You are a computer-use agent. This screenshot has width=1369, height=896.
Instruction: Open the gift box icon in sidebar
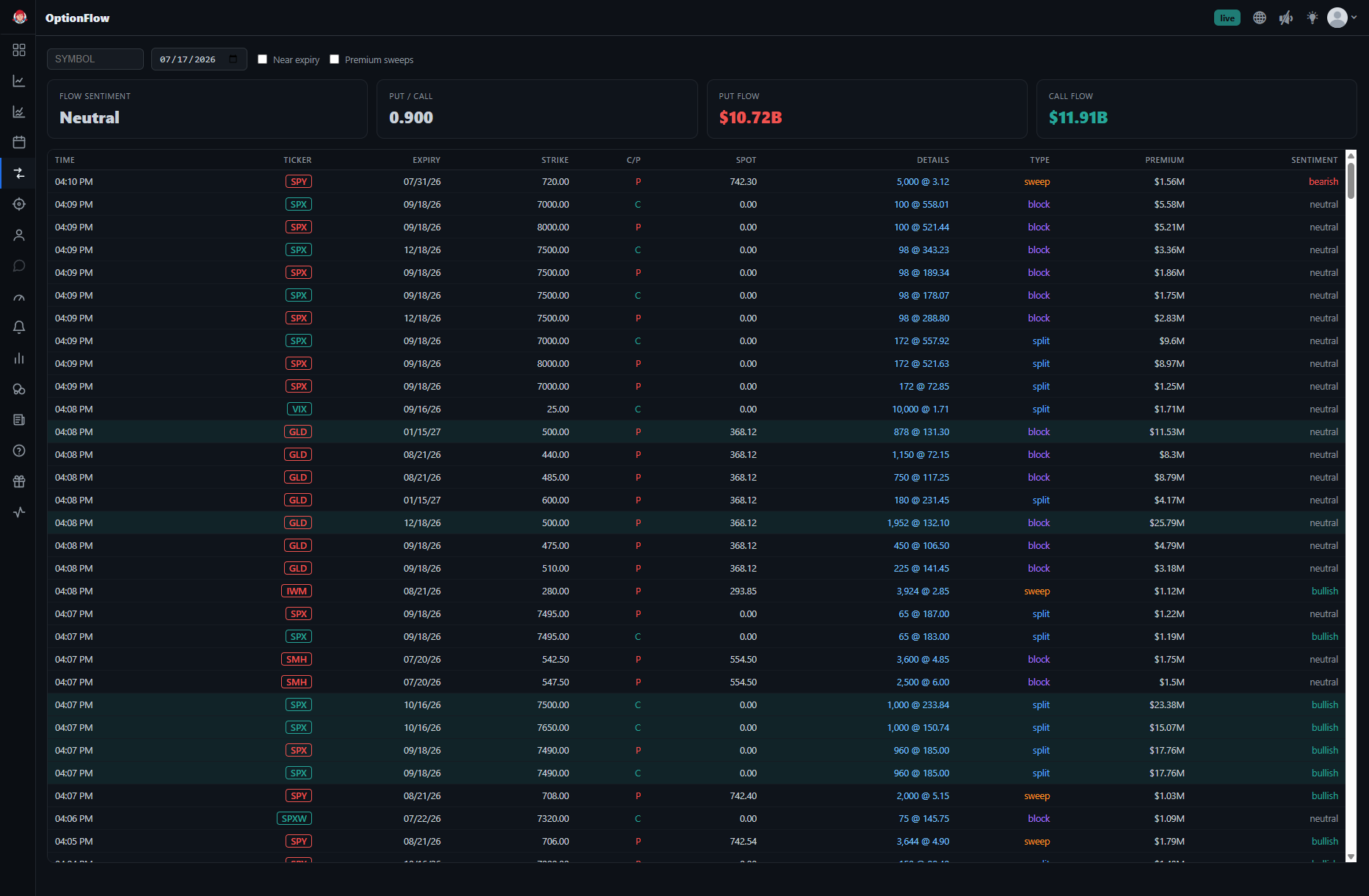pos(19,481)
